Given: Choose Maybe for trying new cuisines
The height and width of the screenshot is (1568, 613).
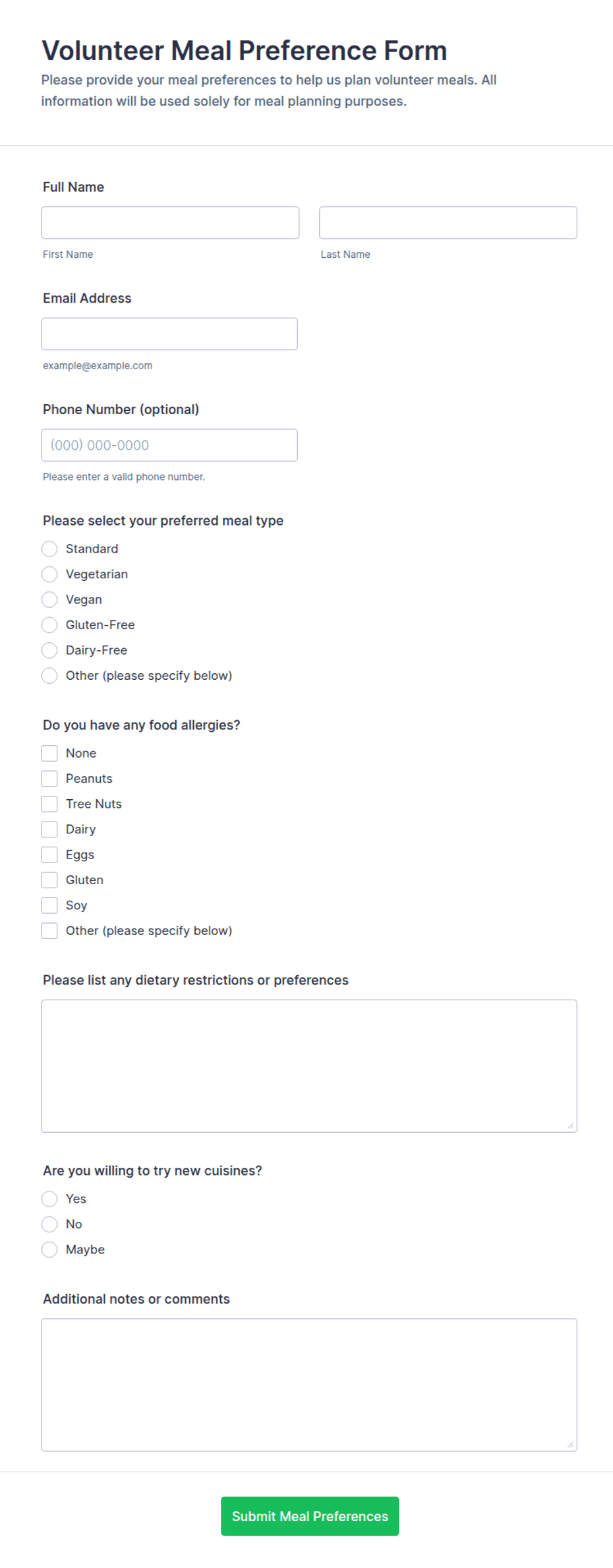Looking at the screenshot, I should coord(49,1250).
